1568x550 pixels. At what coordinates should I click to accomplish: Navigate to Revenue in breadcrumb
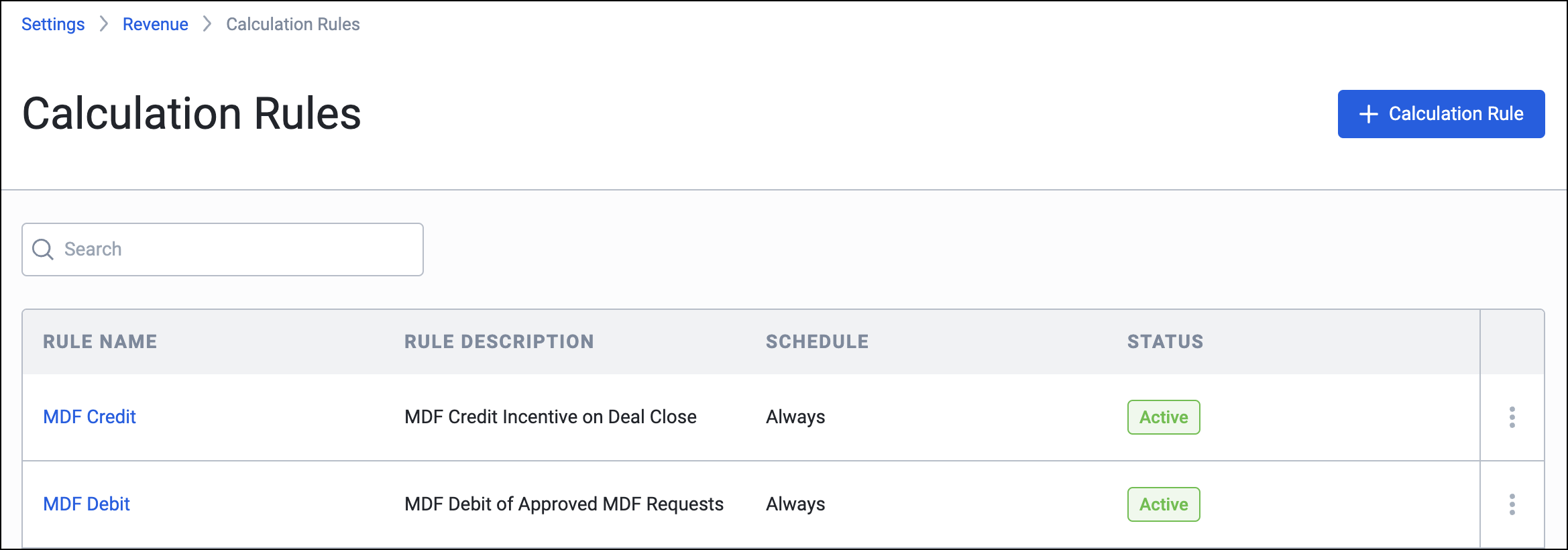[155, 24]
